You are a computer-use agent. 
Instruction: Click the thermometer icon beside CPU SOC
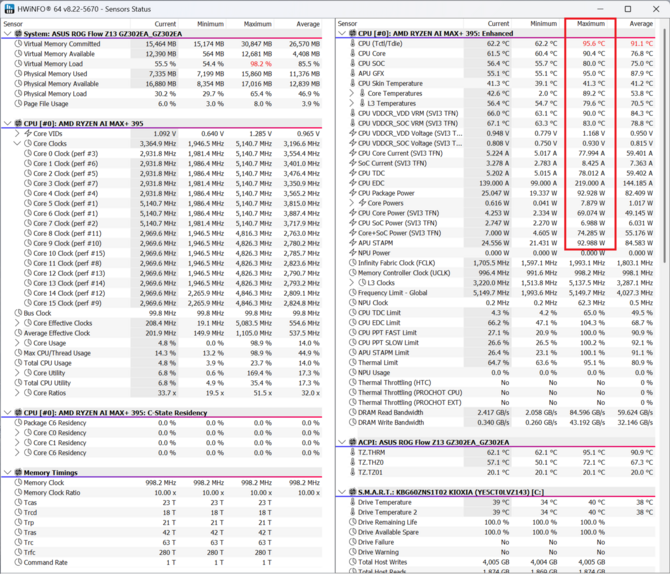(353, 63)
